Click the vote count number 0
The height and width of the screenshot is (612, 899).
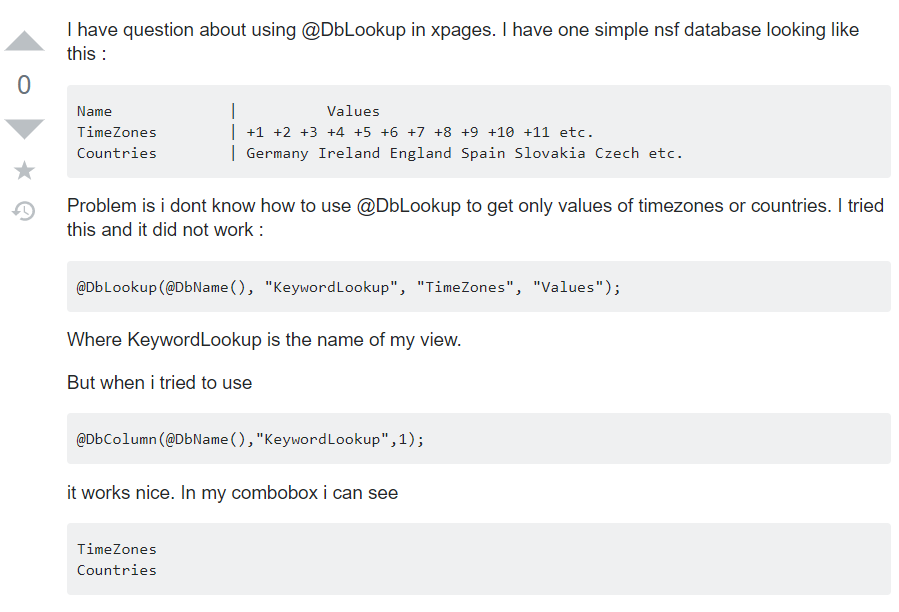[x=24, y=85]
